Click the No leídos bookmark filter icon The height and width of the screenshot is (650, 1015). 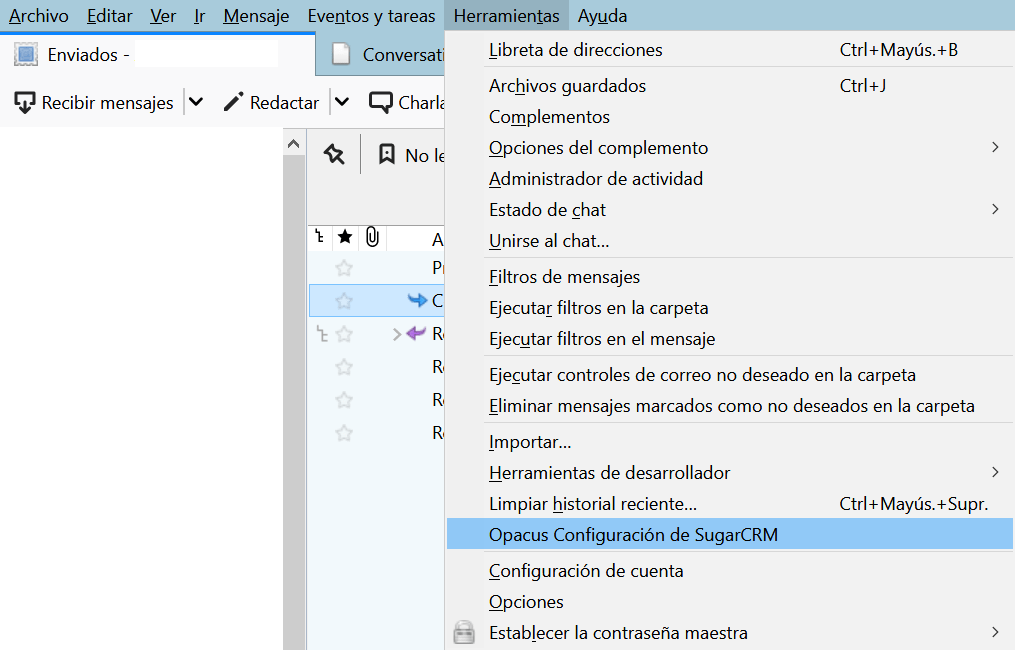tap(386, 155)
